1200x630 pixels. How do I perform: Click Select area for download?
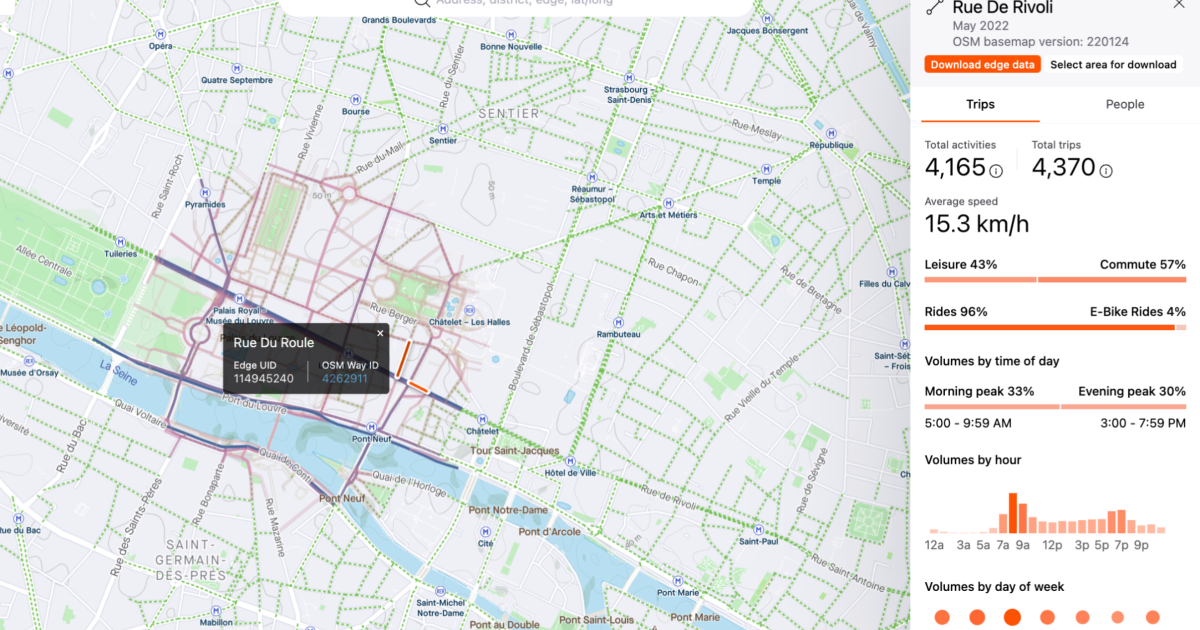click(x=1114, y=64)
